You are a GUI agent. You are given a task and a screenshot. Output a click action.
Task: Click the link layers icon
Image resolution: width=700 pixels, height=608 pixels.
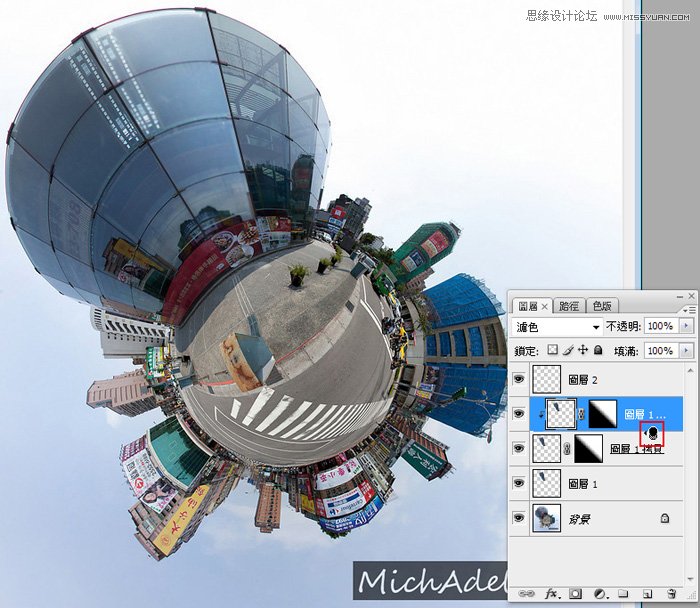tap(524, 593)
